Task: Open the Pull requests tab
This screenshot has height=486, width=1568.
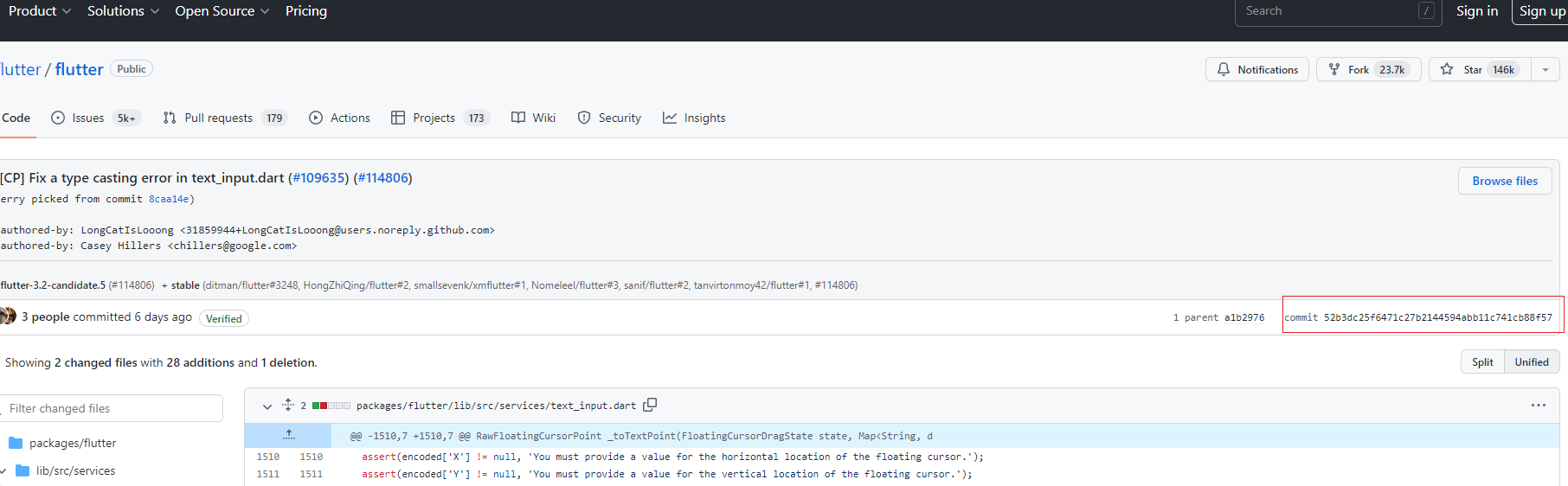Action: pos(225,118)
